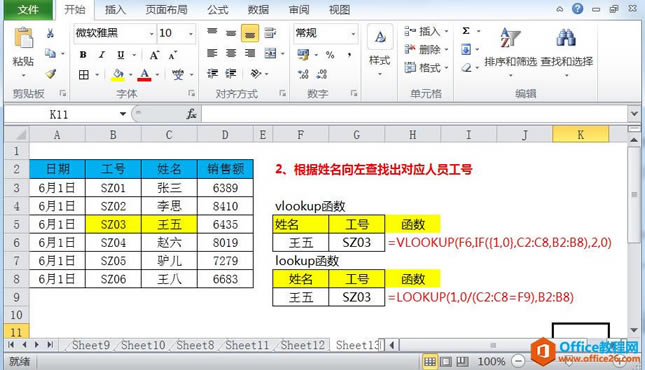Image resolution: width=645 pixels, height=370 pixels.
Task: Switch to the 审阅 Review tab
Action: click(299, 10)
